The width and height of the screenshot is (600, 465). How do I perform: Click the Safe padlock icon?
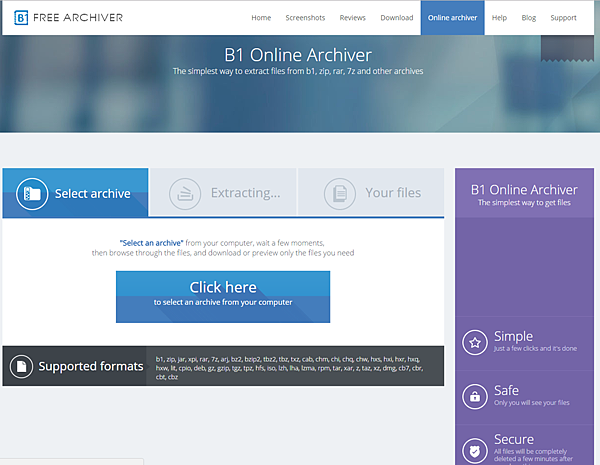[475, 396]
